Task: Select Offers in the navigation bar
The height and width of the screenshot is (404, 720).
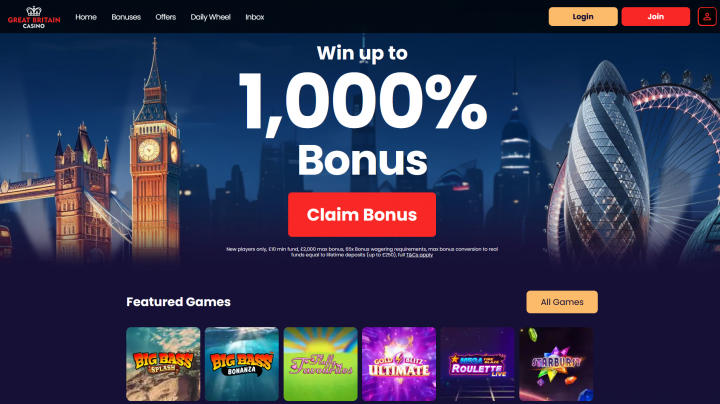Action: click(165, 17)
